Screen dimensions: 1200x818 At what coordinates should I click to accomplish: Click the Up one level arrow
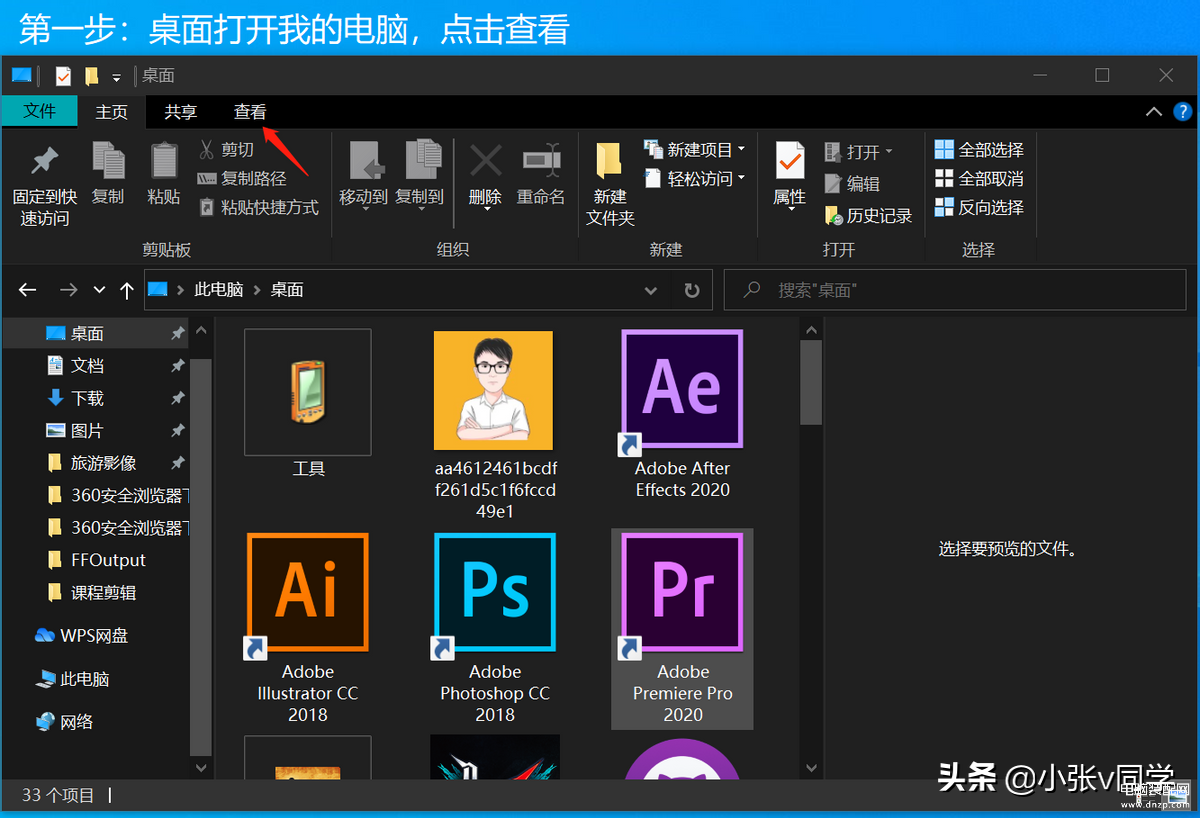tap(126, 290)
